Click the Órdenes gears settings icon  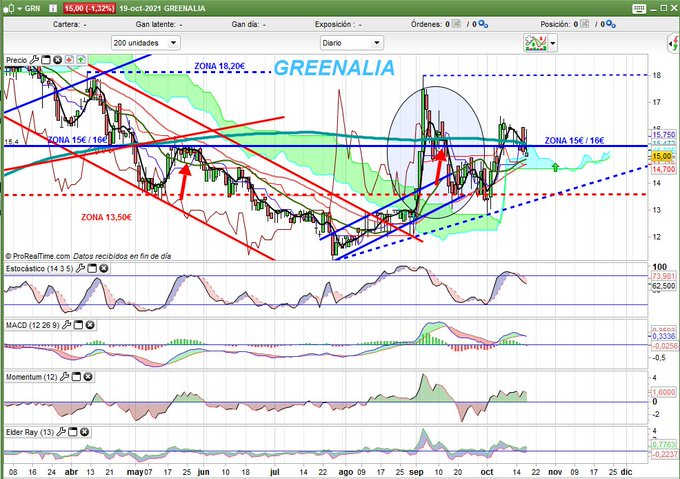pos(483,24)
